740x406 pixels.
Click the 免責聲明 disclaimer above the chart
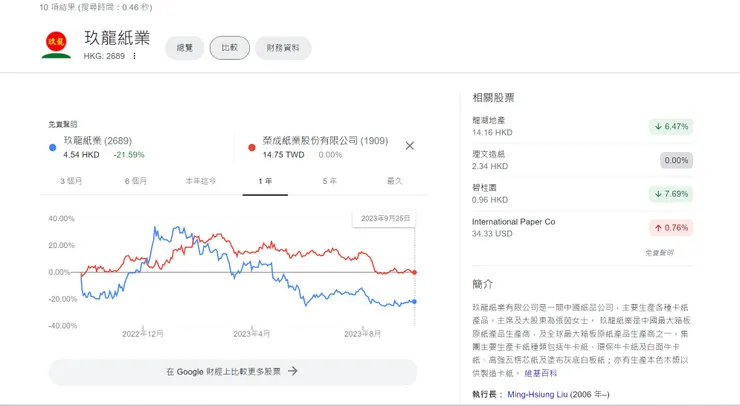coord(63,125)
